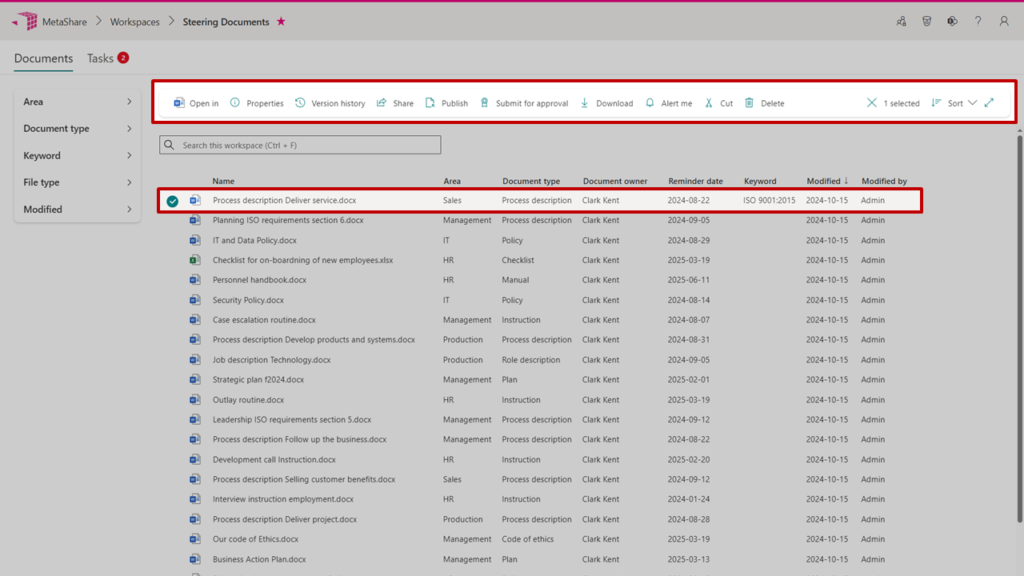The width and height of the screenshot is (1024, 576).
Task: Click the Search this workspace field
Action: (x=300, y=145)
